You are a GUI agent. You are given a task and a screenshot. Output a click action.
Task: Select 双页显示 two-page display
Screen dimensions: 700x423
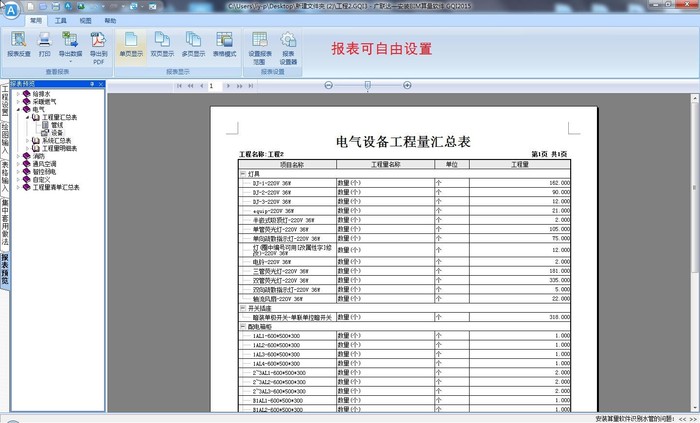pos(162,45)
